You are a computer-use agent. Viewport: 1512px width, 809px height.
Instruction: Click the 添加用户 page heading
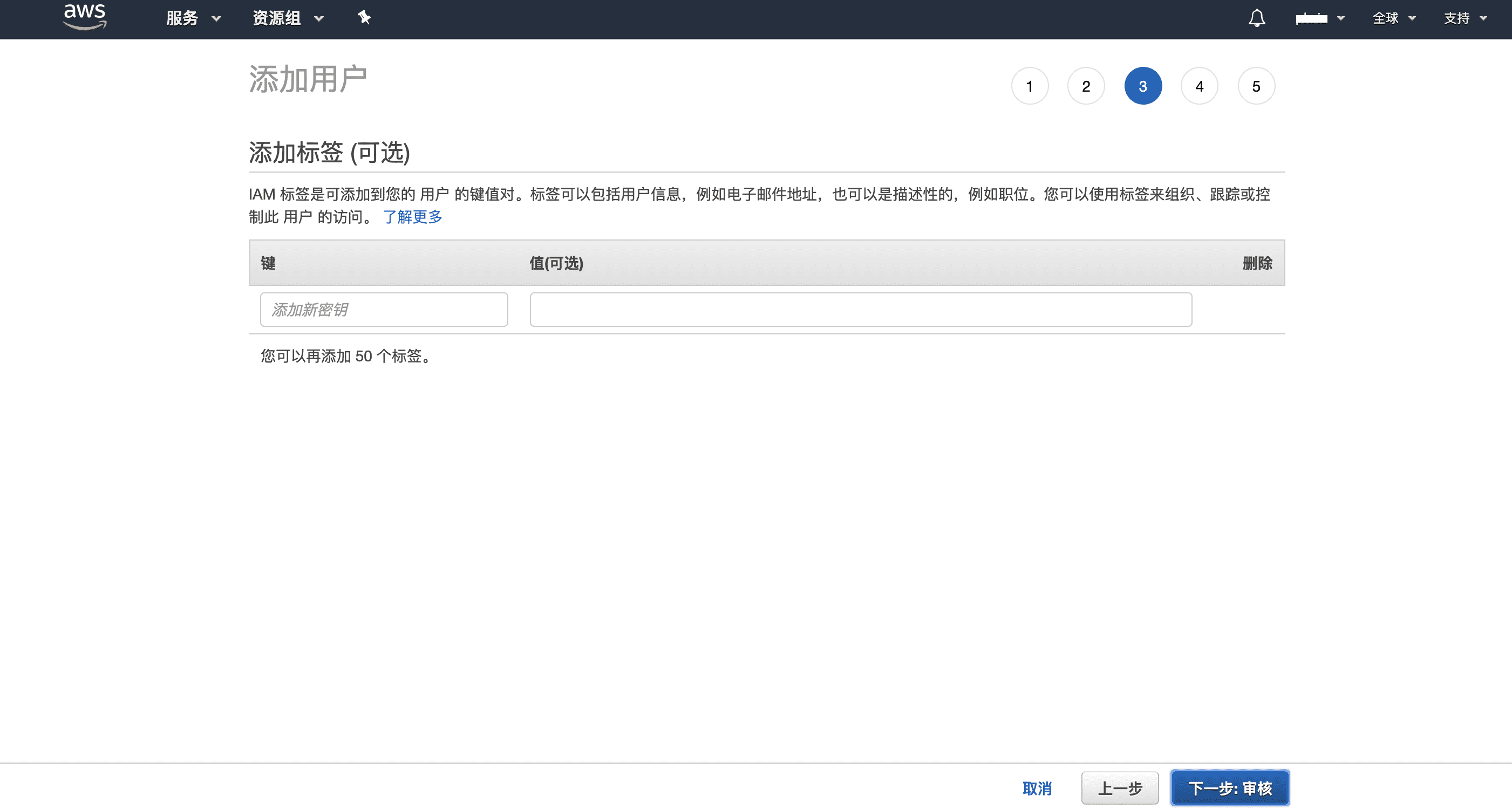tap(308, 79)
